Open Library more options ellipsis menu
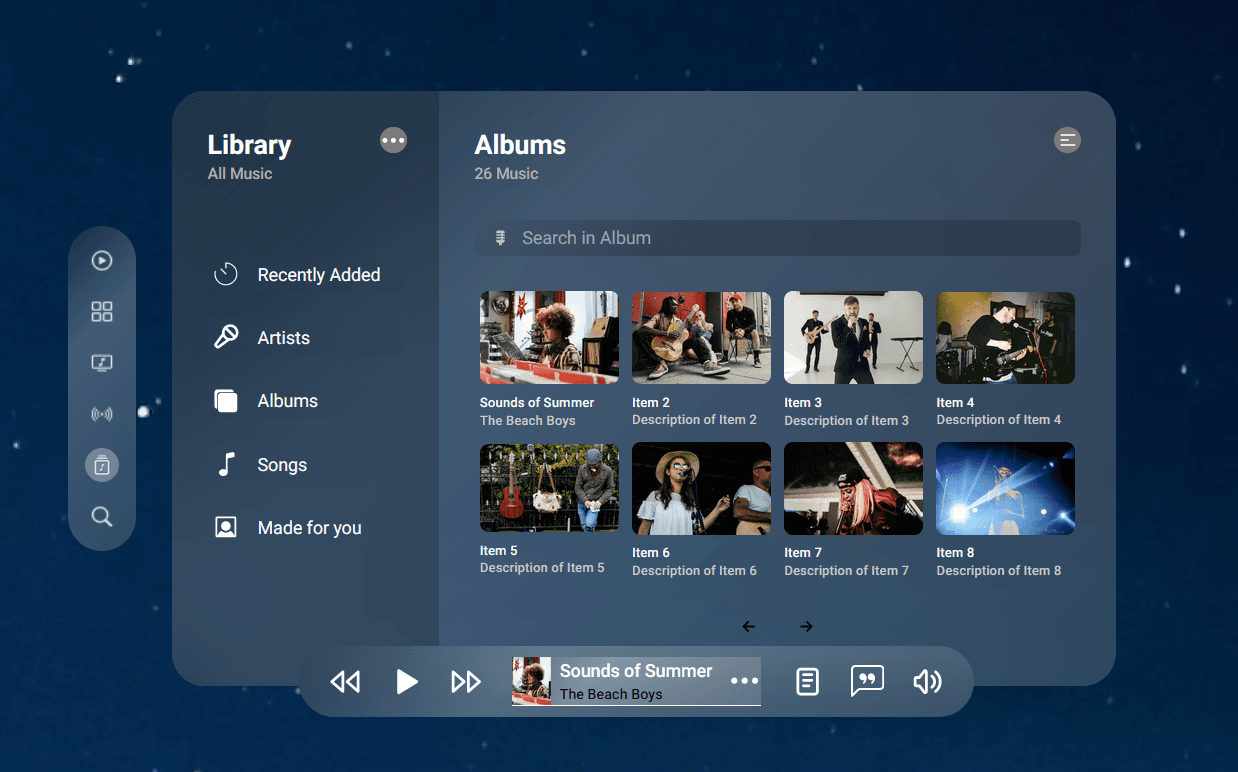The image size is (1238, 772). pyautogui.click(x=393, y=141)
